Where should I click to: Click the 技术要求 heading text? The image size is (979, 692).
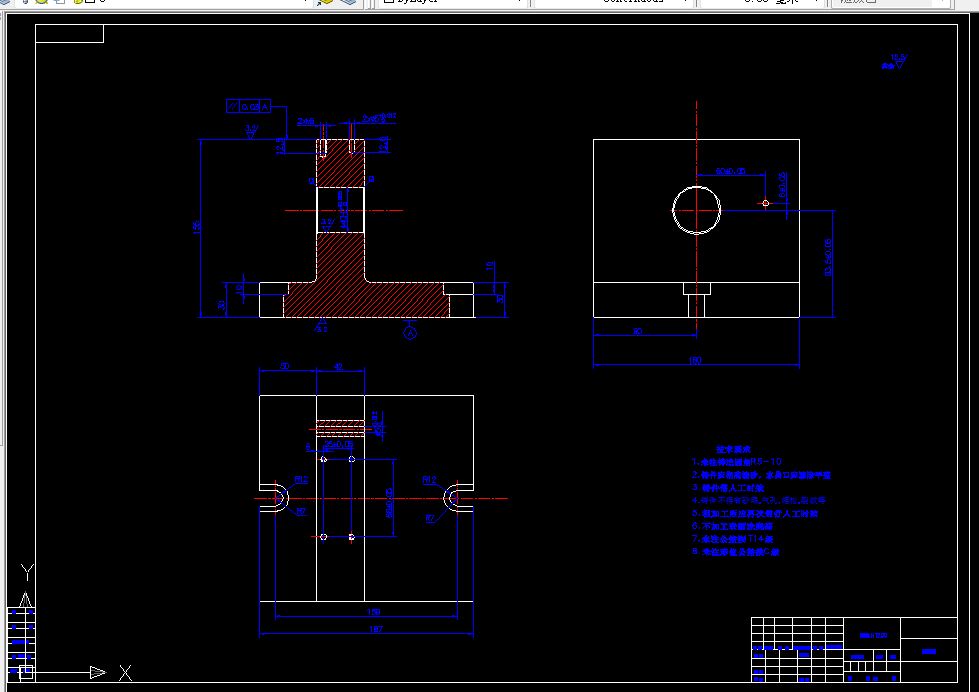pyautogui.click(x=733, y=449)
